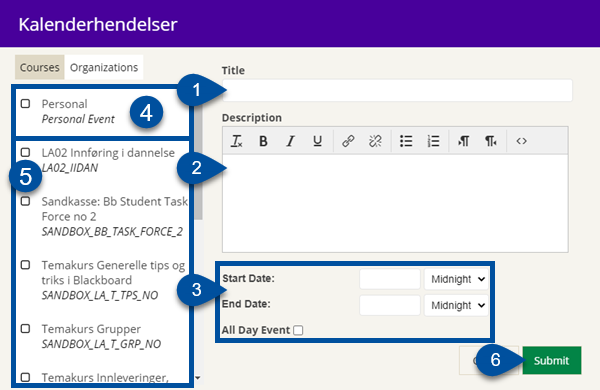The width and height of the screenshot is (600, 390).
Task: Check the Temakurs Generelle tips og triks checkbox
Action: 25,265
